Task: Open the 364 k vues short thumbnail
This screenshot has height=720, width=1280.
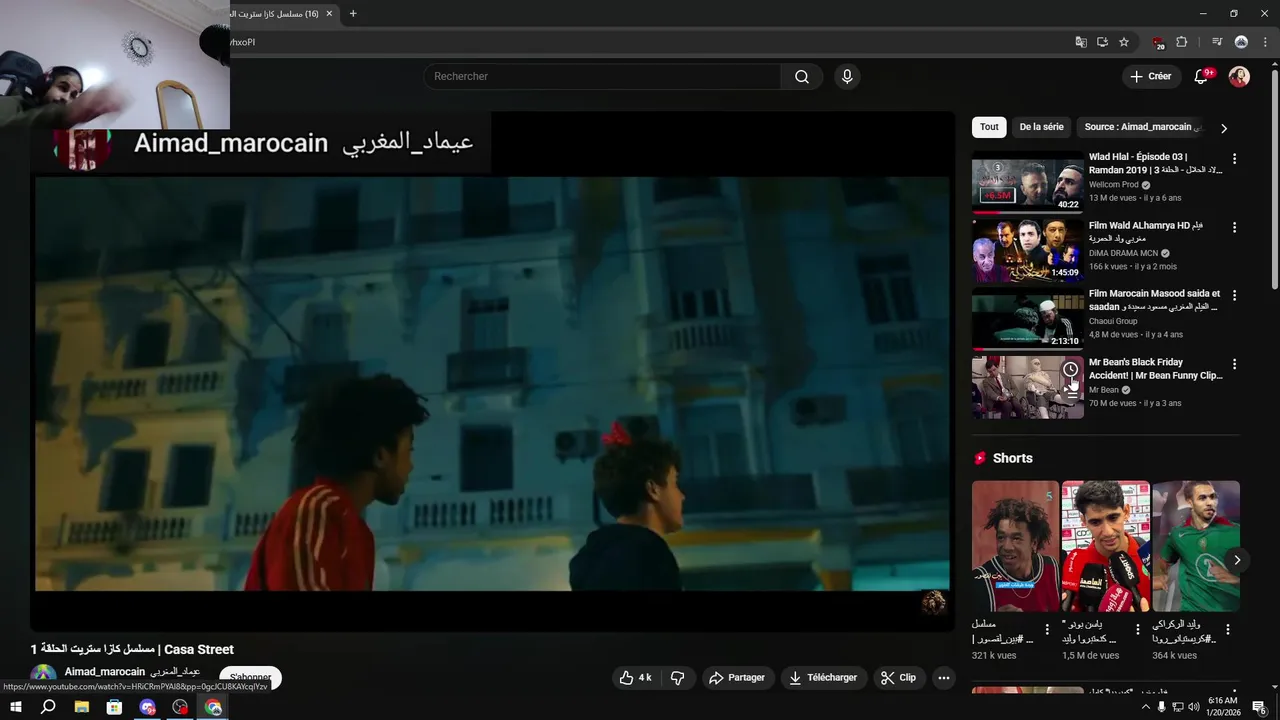Action: 1196,546
